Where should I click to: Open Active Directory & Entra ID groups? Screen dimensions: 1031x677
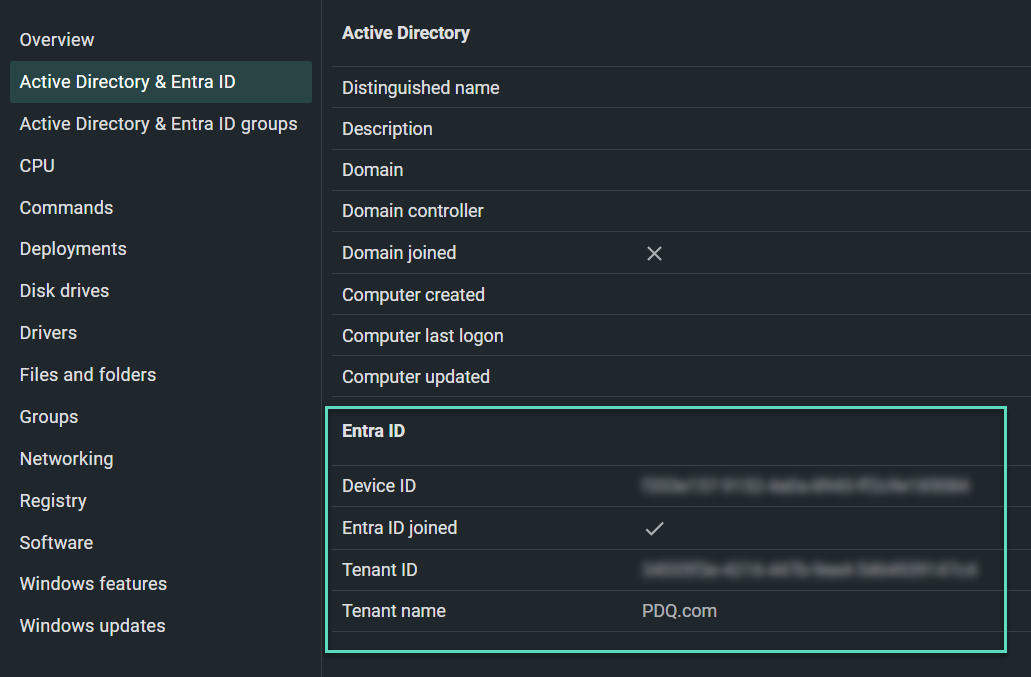(158, 124)
